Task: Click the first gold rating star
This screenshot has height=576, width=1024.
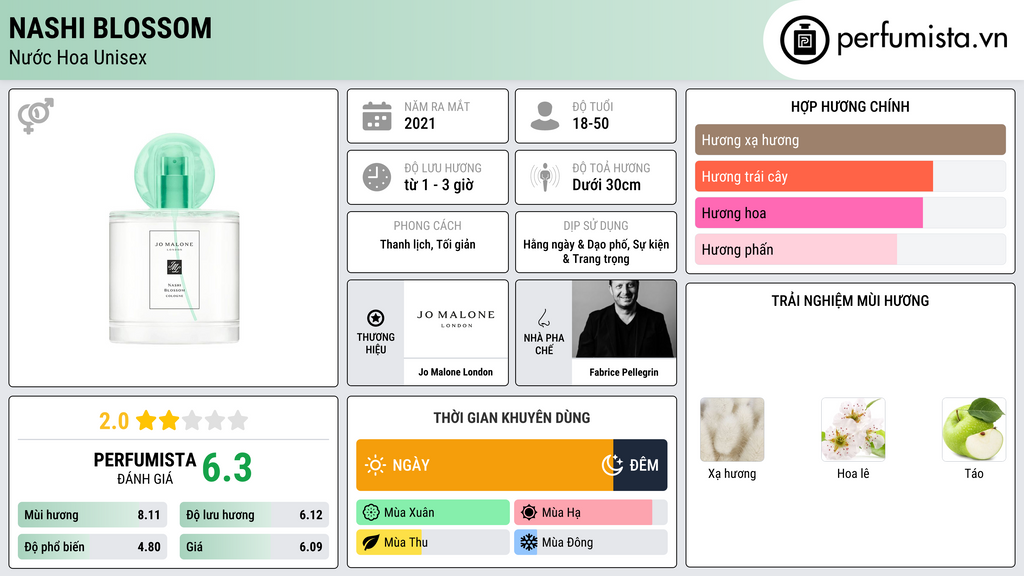Action: [146, 420]
